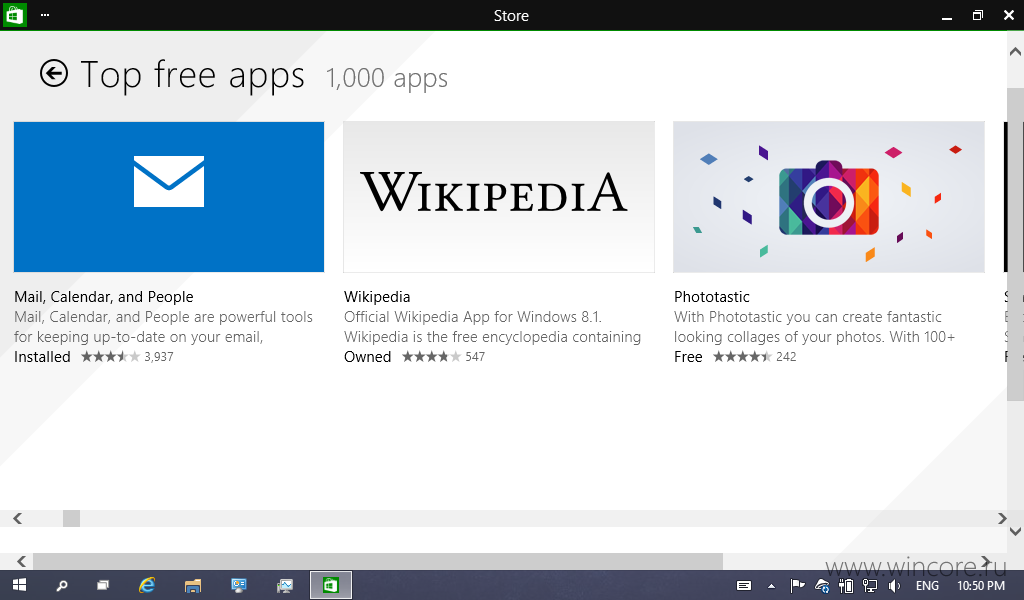Click the app list horizontal scroll left arrow
1024x600 pixels.
18,518
